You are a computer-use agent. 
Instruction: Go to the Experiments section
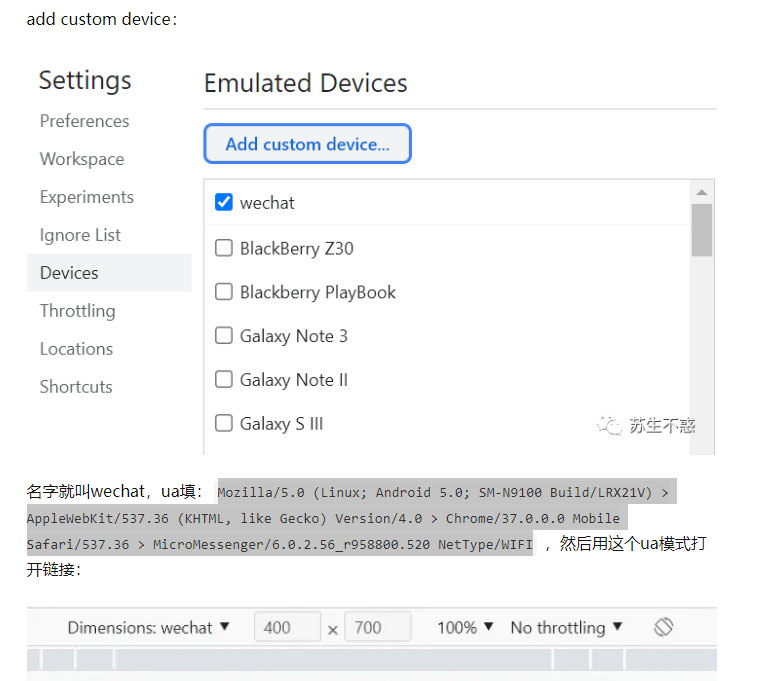(86, 197)
